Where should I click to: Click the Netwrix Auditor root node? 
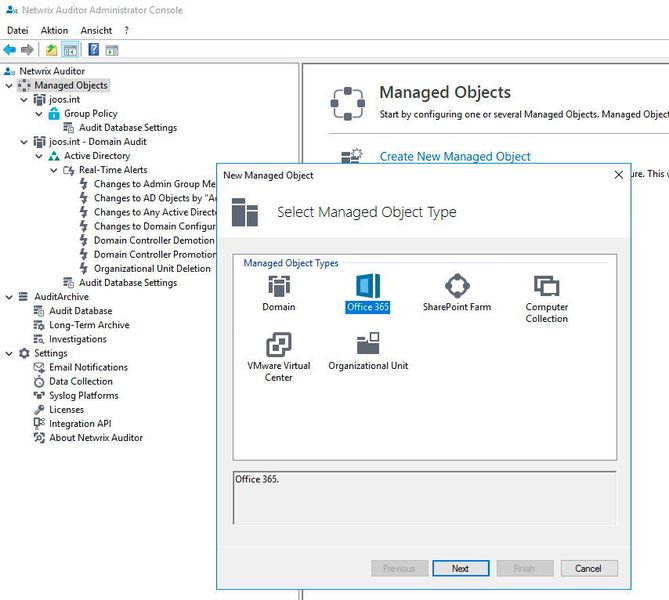coord(52,71)
